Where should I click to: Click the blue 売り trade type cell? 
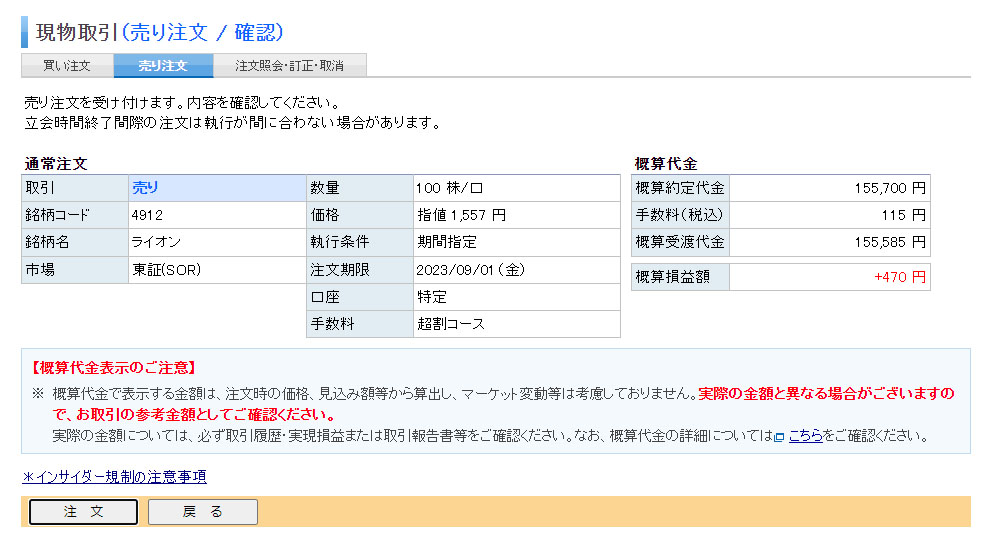pos(146,188)
